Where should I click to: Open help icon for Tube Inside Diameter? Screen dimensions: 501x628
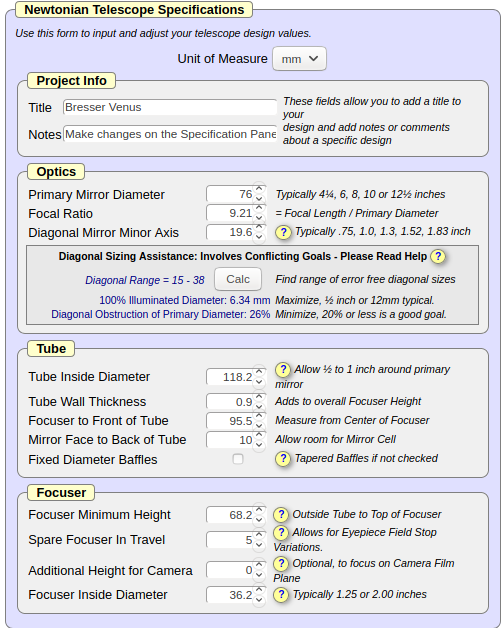tap(283, 369)
